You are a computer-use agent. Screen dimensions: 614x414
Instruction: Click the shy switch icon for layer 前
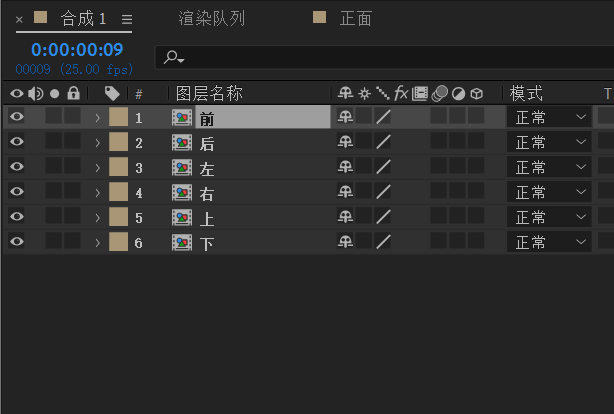(346, 117)
